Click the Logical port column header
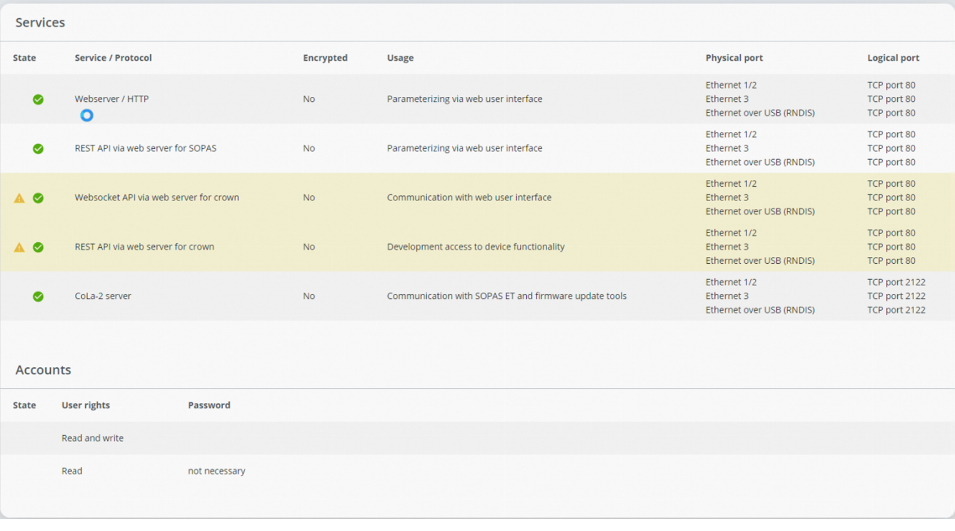The image size is (955, 531). click(x=893, y=58)
